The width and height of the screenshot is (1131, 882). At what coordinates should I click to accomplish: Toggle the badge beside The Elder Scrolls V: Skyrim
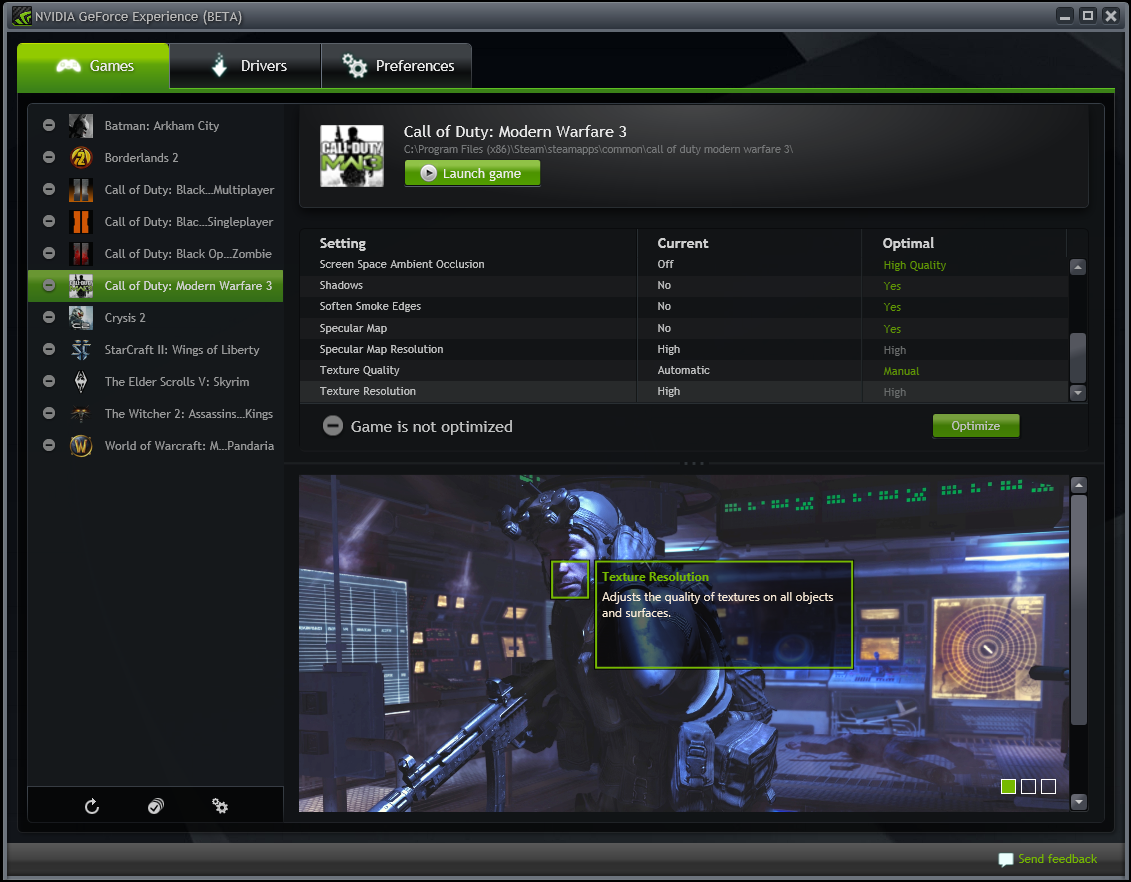(x=48, y=381)
